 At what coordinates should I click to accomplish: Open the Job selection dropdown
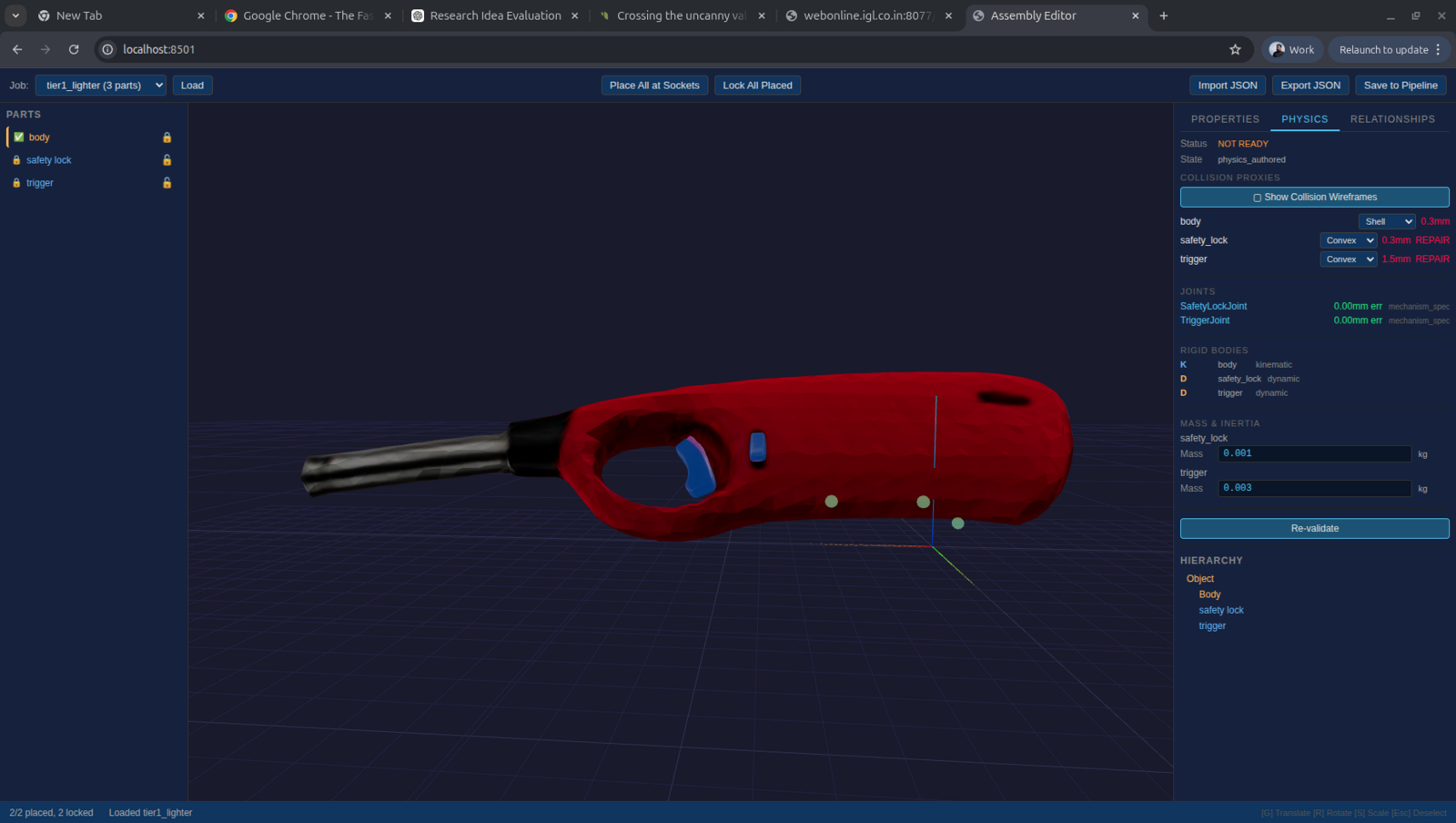tap(101, 86)
